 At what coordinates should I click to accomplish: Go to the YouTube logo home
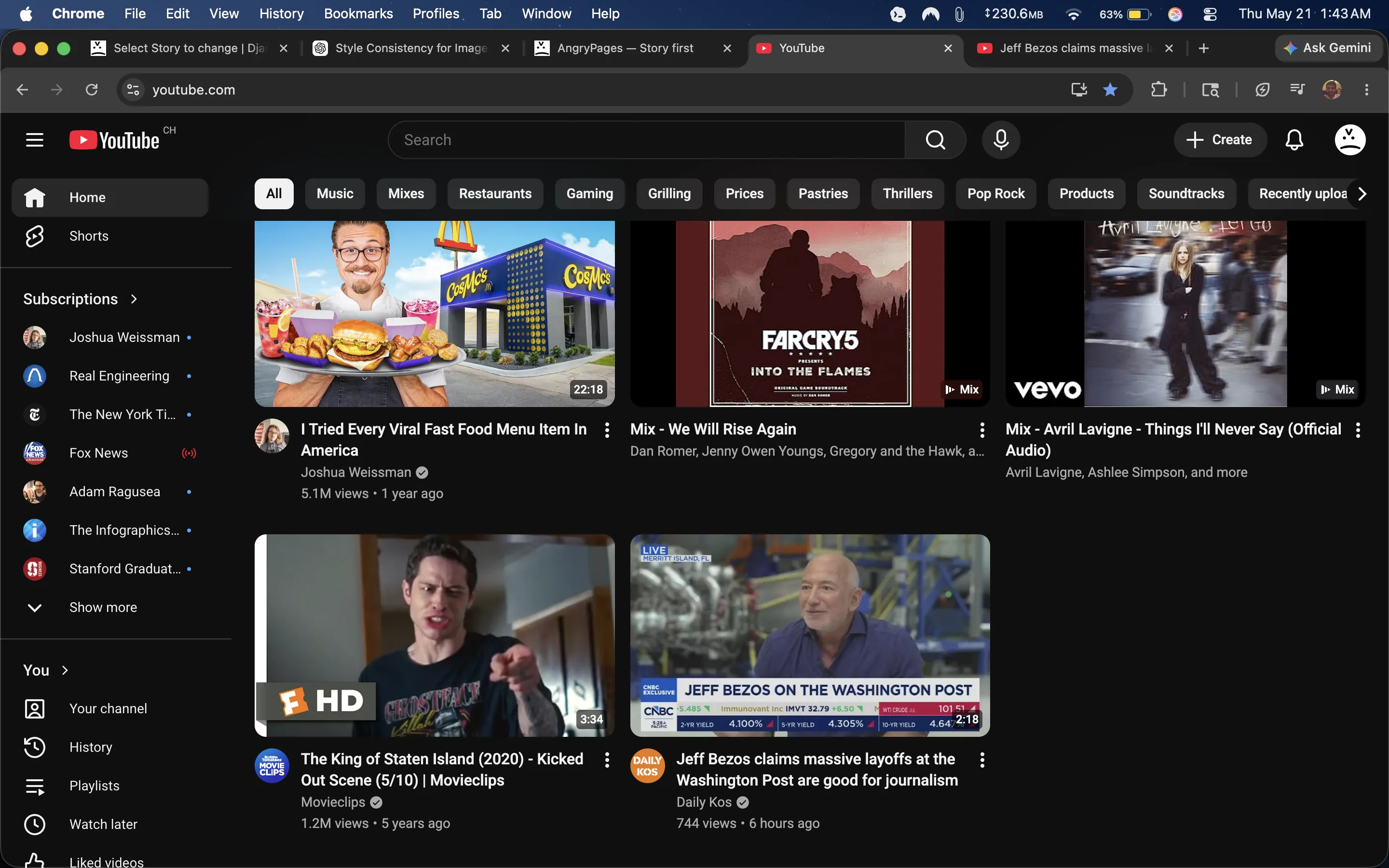114,140
